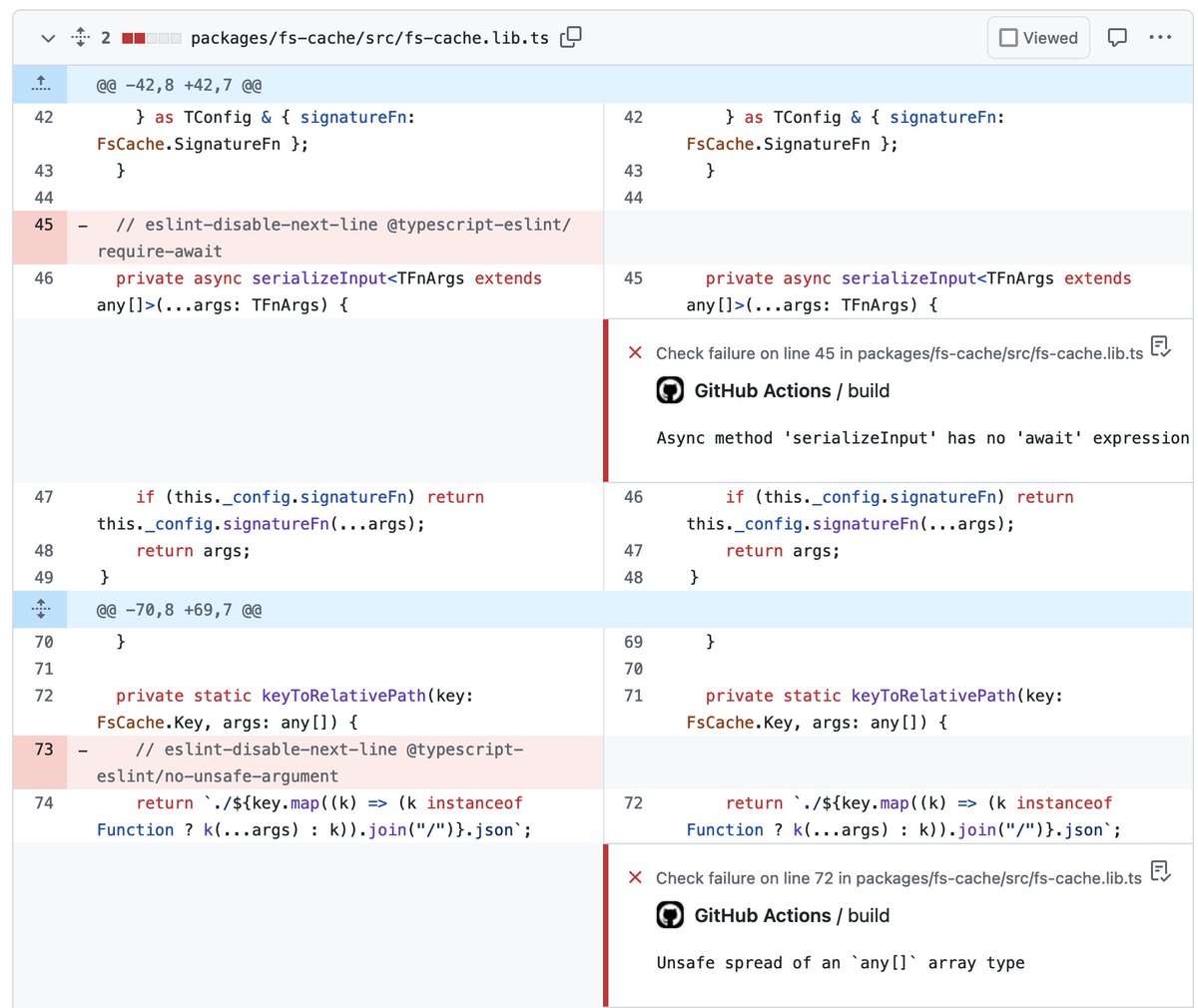Click the diff stat blocks indicator
Screen dimensions: 1198x1008
pyautogui.click(x=152, y=38)
